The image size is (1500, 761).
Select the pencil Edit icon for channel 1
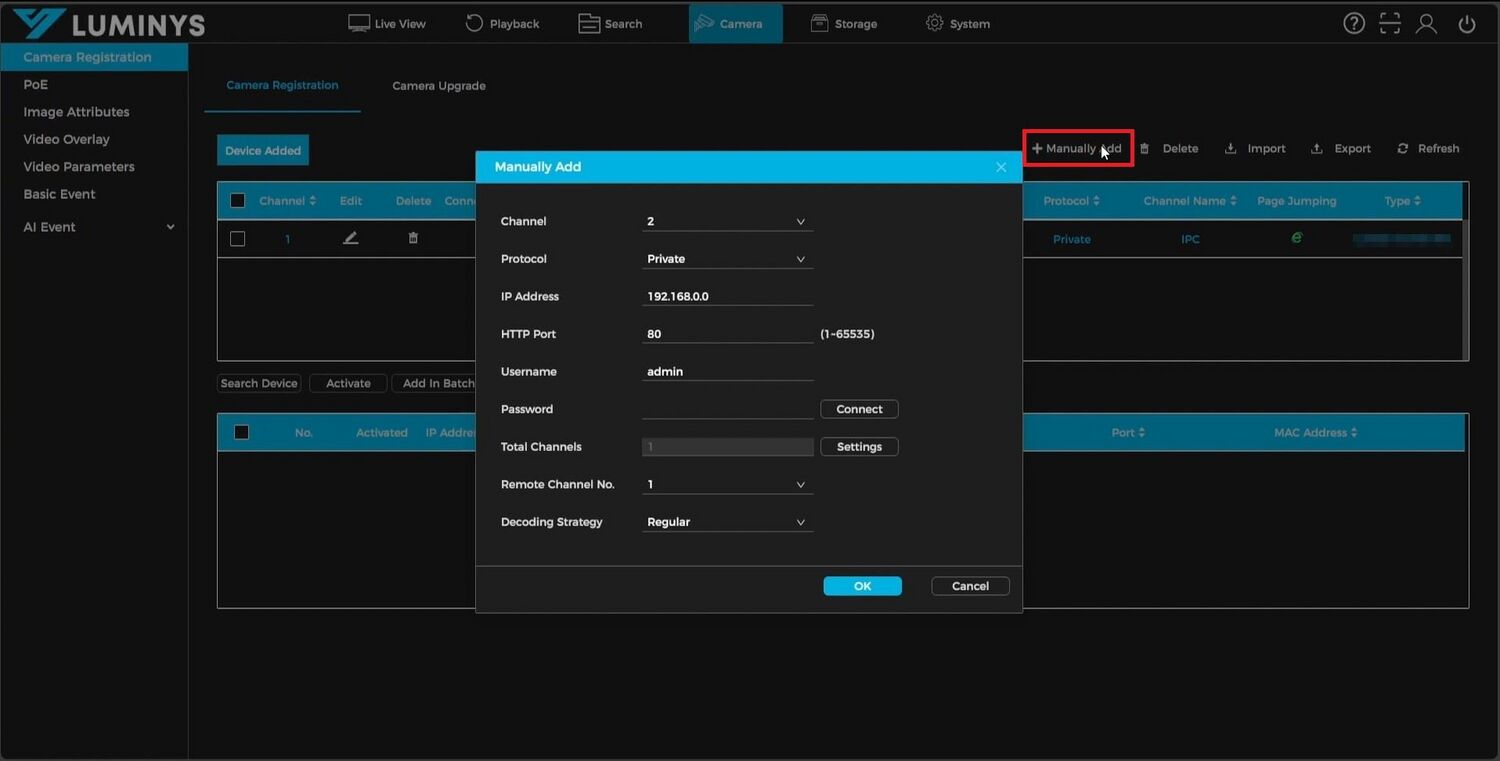click(351, 238)
